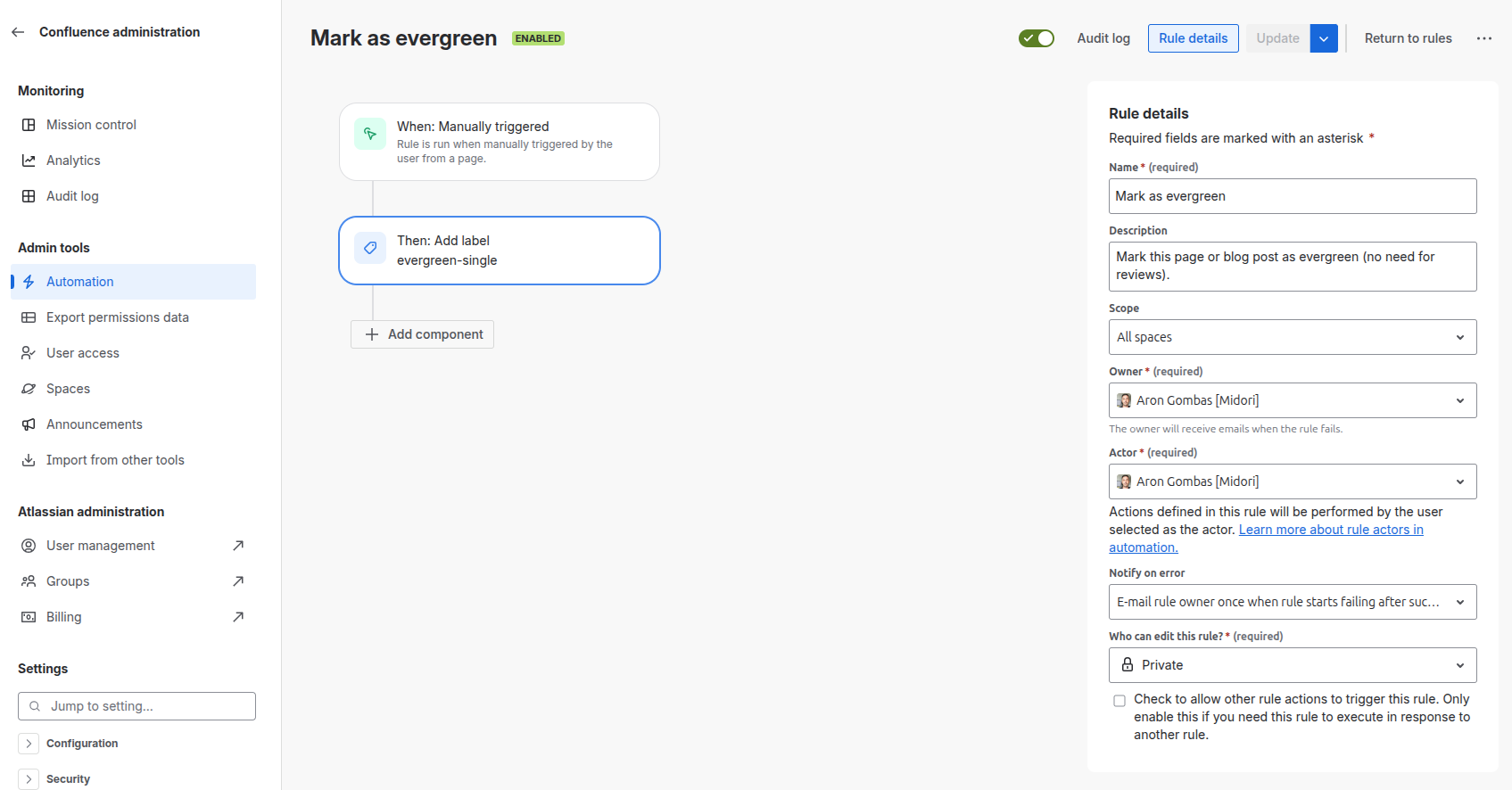Open the three-dot more actions menu
This screenshot has height=790, width=1512.
[1484, 38]
